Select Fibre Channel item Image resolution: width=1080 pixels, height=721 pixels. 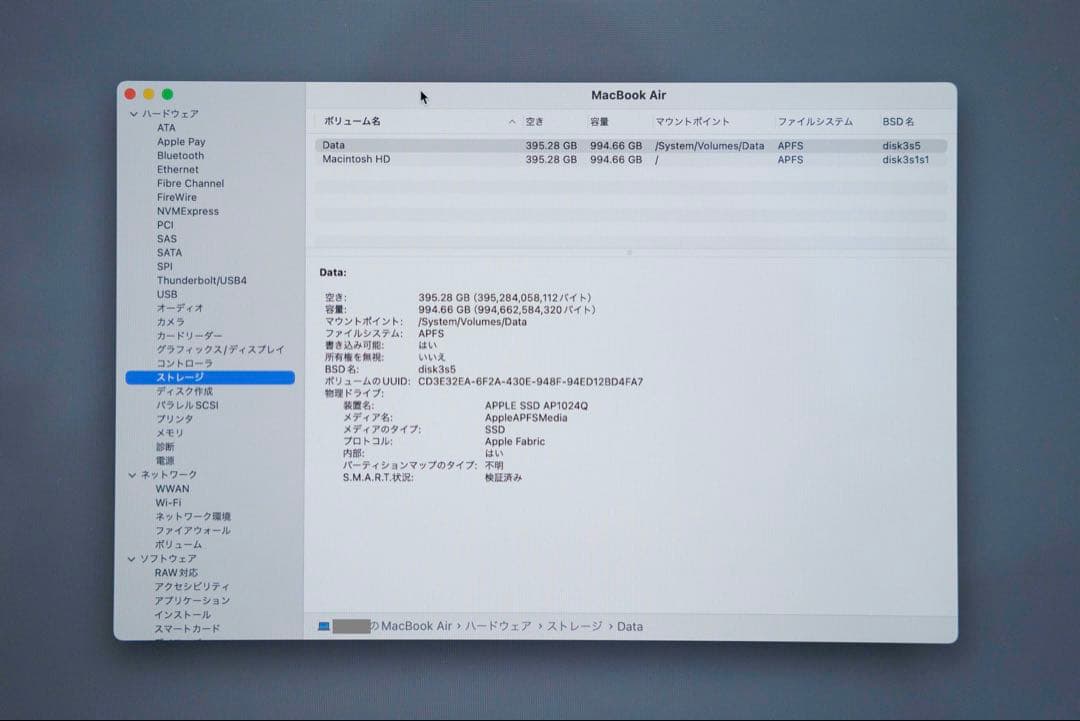[190, 183]
